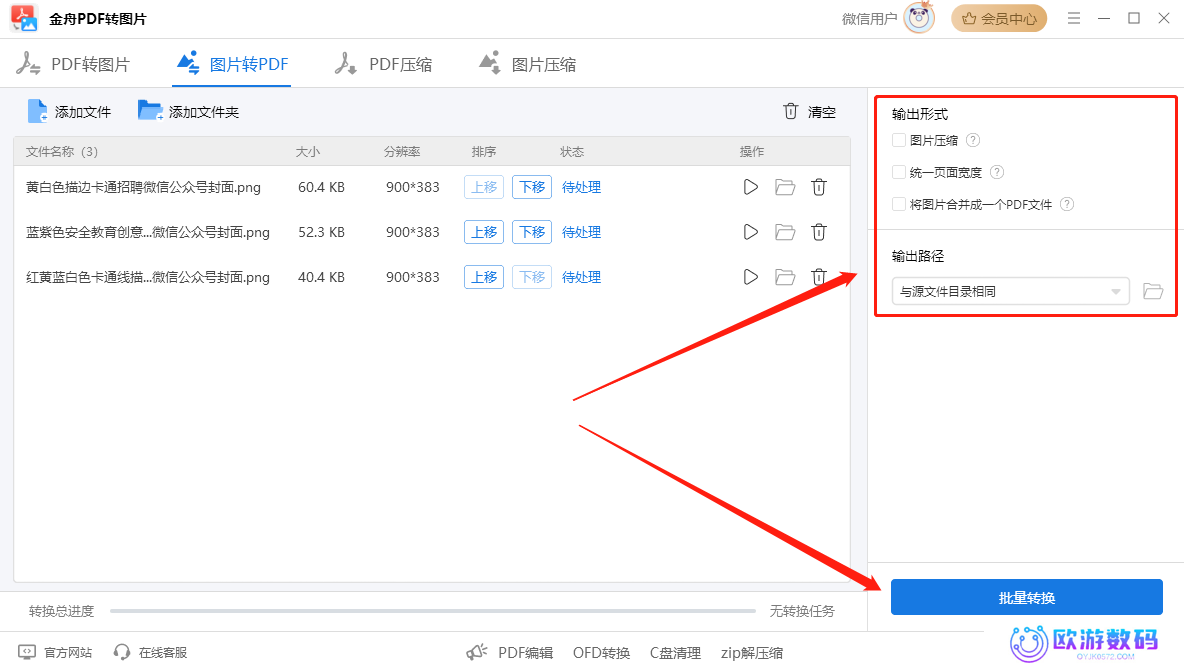This screenshot has height=669, width=1184.
Task: Click the PDF压缩 tab icon
Action: point(346,63)
